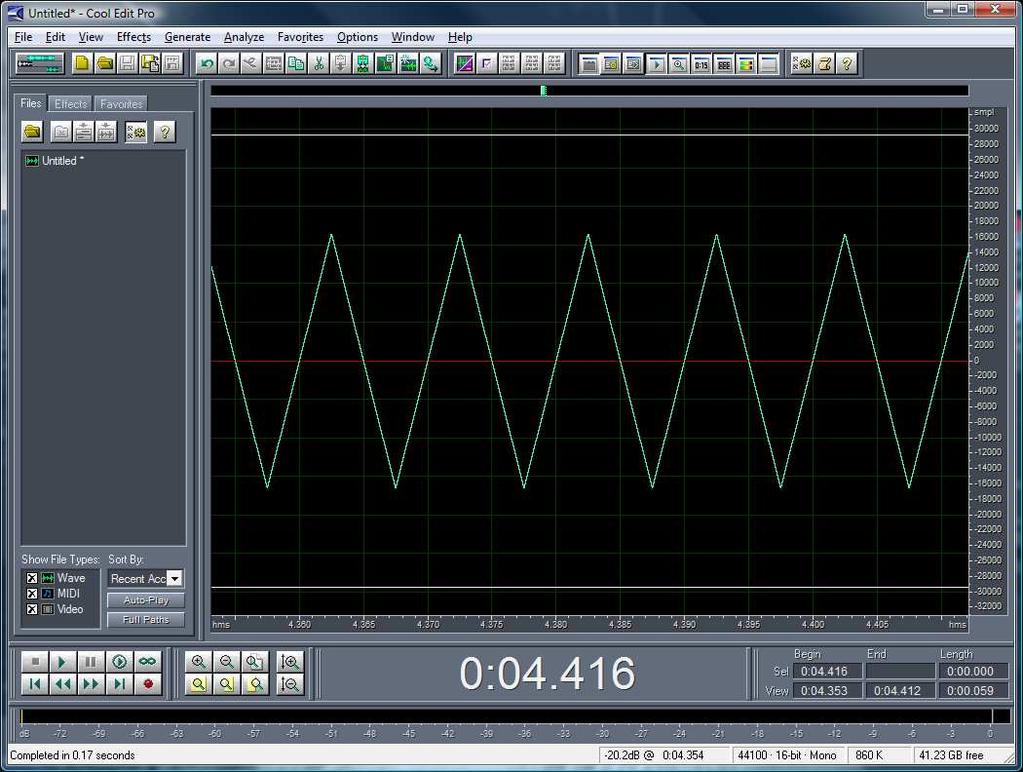
Task: Open the Generate menu
Action: tap(187, 37)
